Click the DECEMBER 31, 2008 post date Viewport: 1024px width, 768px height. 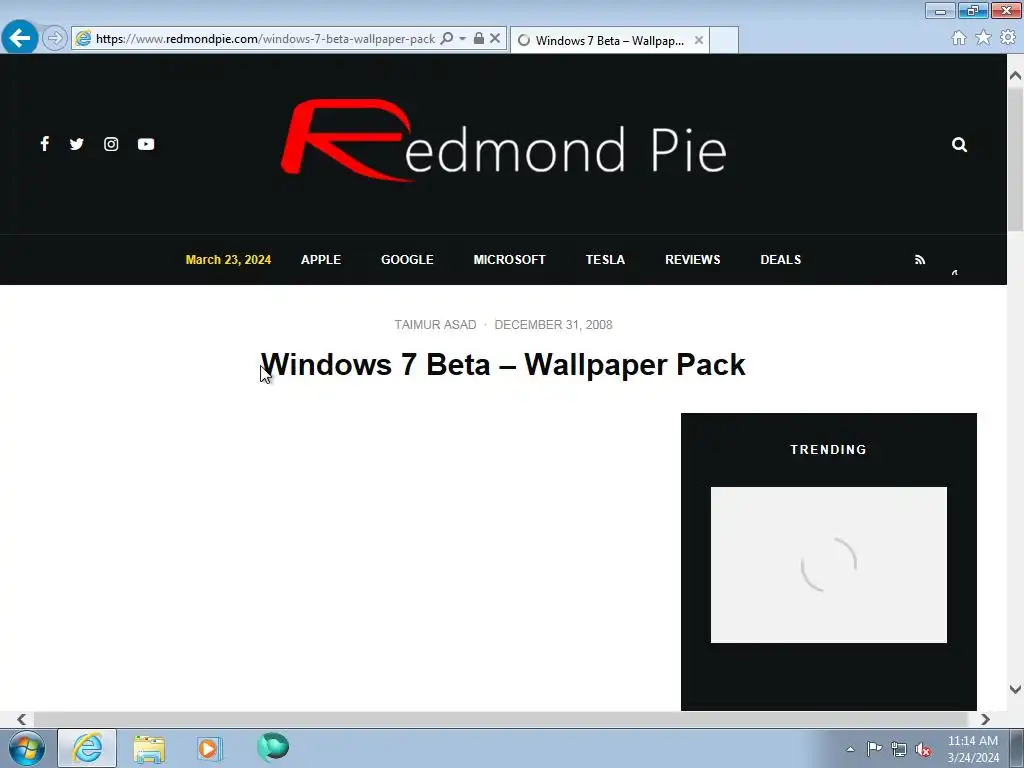pyautogui.click(x=553, y=325)
